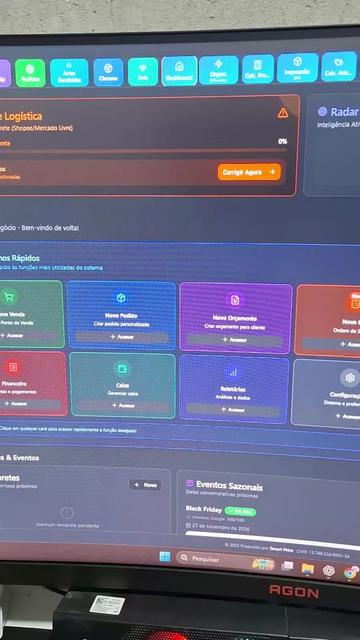Open the Orçamentos tile with lightning icon

click(219, 70)
